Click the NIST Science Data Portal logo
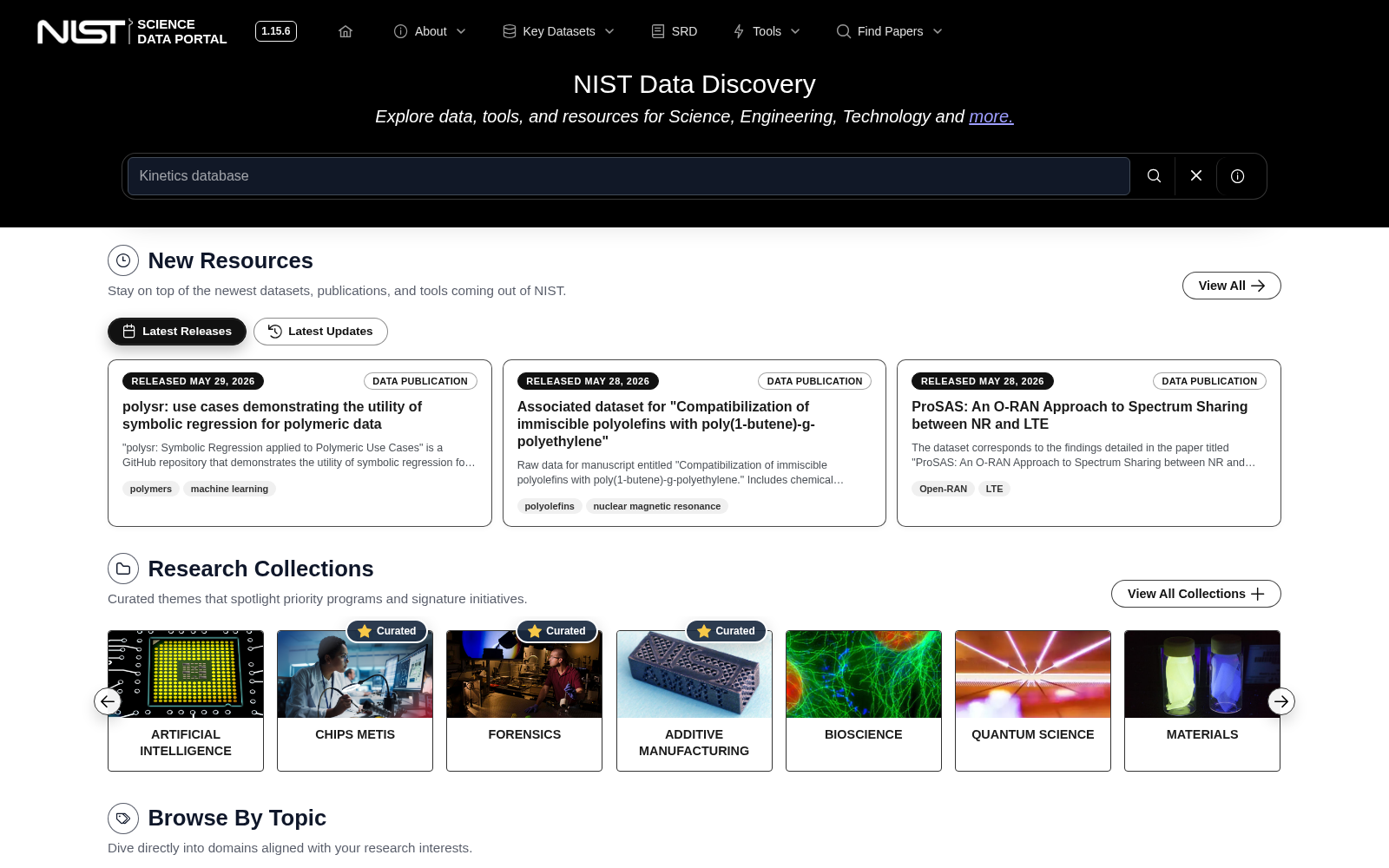The width and height of the screenshot is (1389, 868). tap(132, 31)
